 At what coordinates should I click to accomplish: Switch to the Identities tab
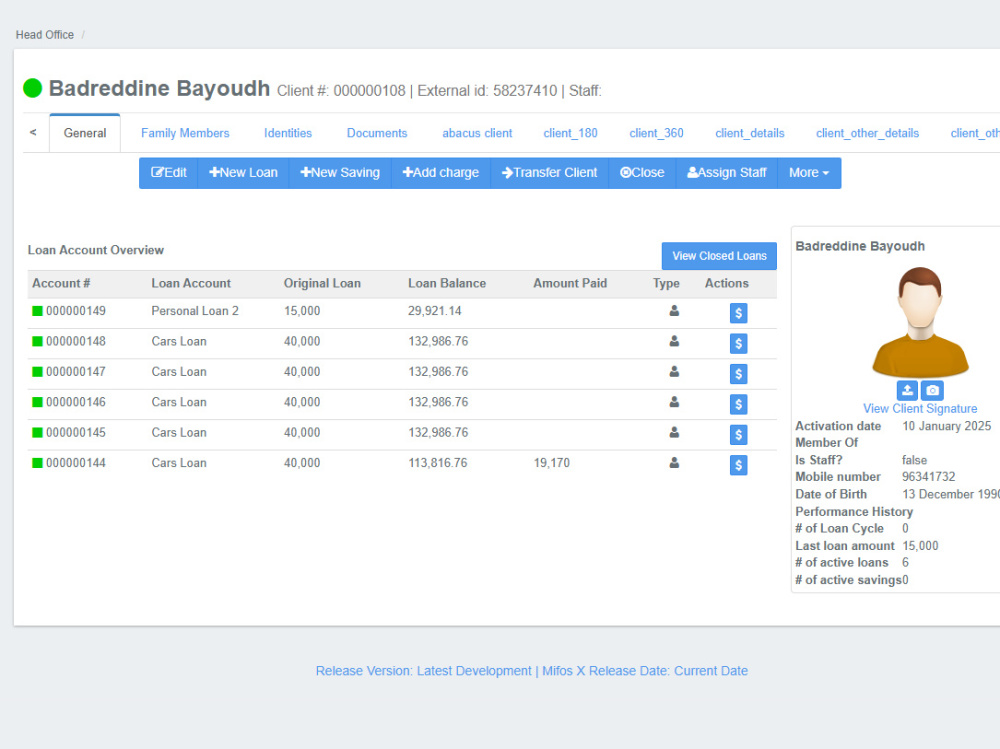[x=288, y=133]
